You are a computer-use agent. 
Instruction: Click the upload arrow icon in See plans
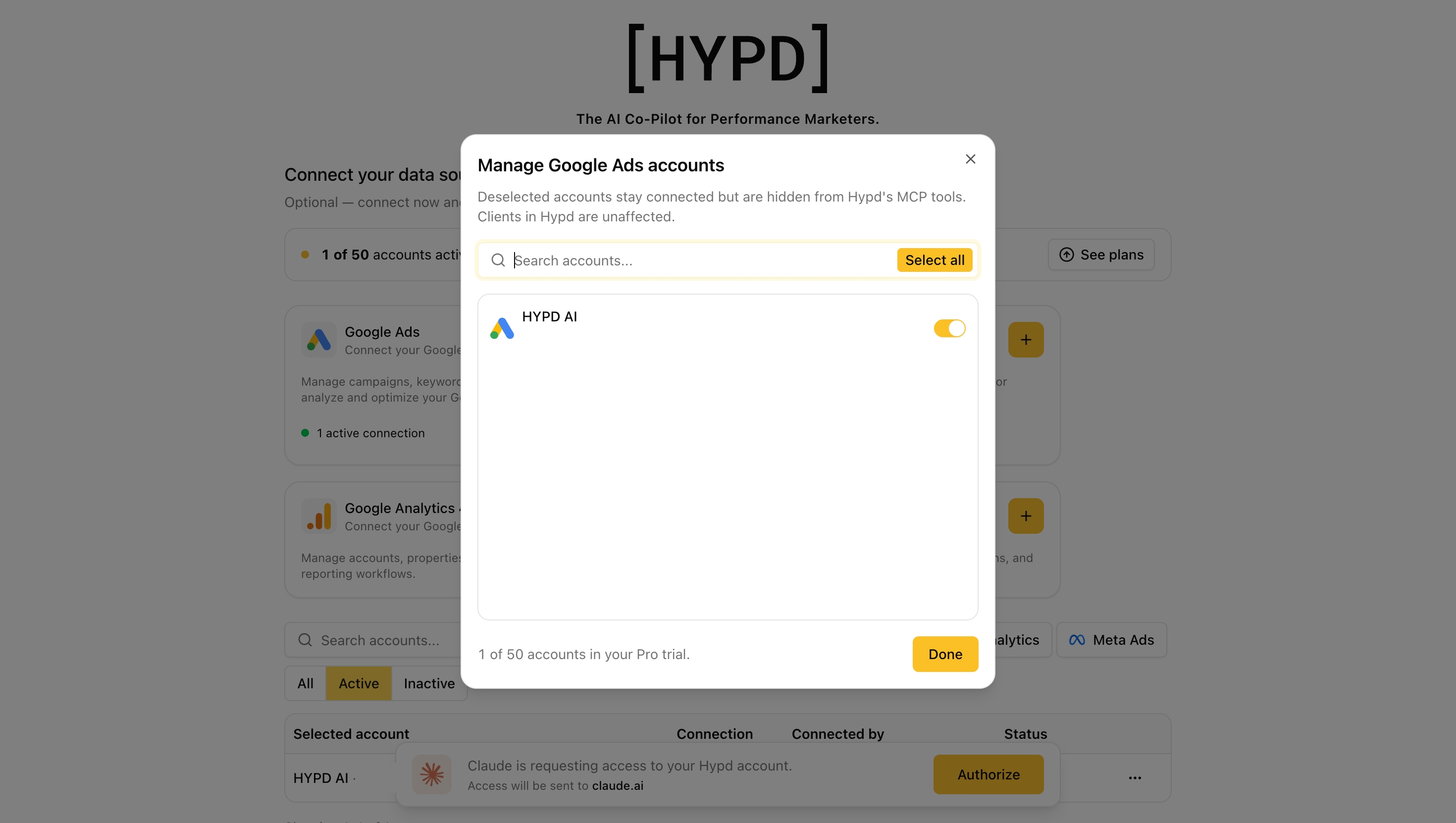tap(1067, 255)
